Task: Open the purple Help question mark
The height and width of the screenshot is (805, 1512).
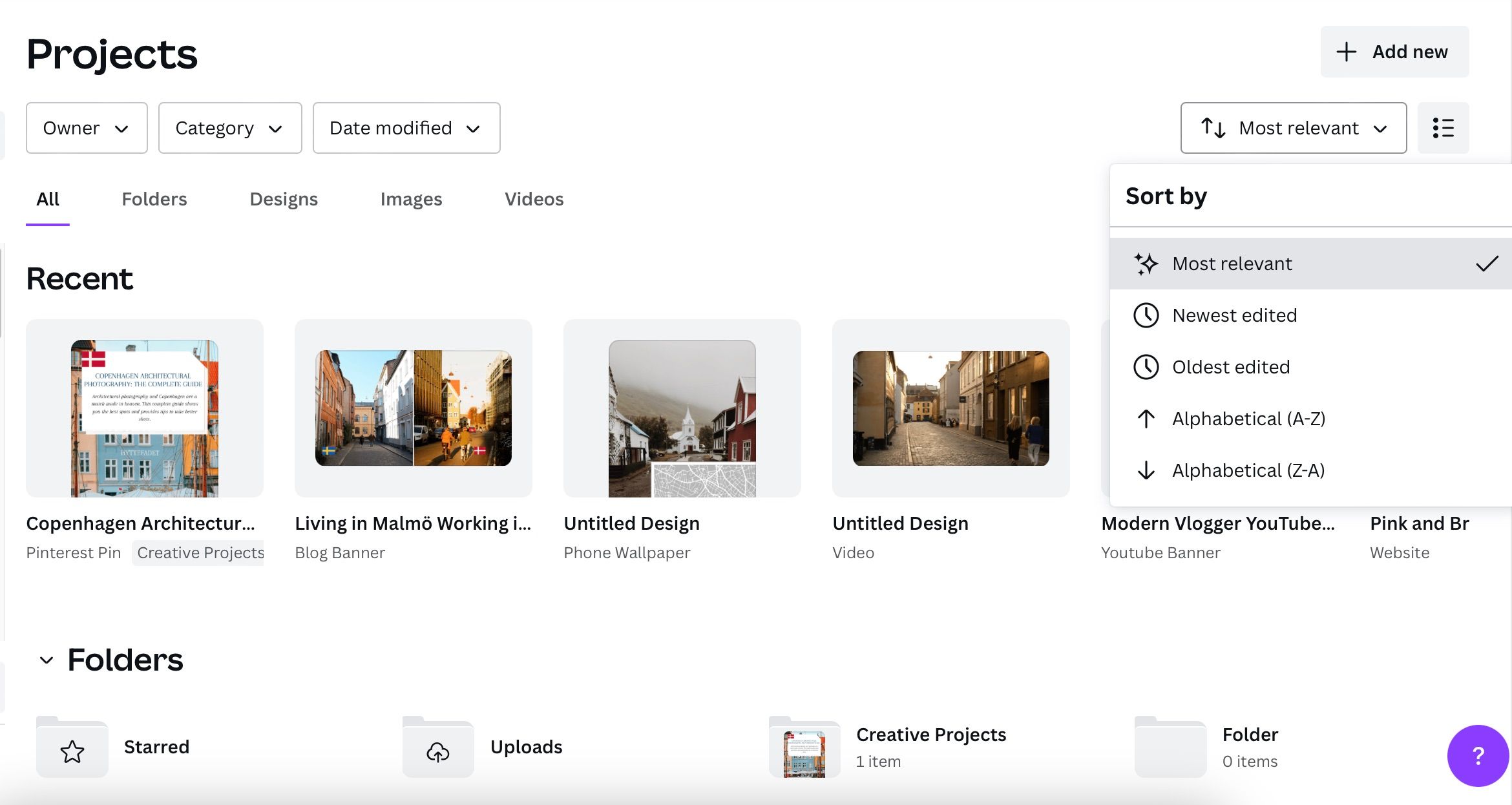Action: pyautogui.click(x=1477, y=756)
